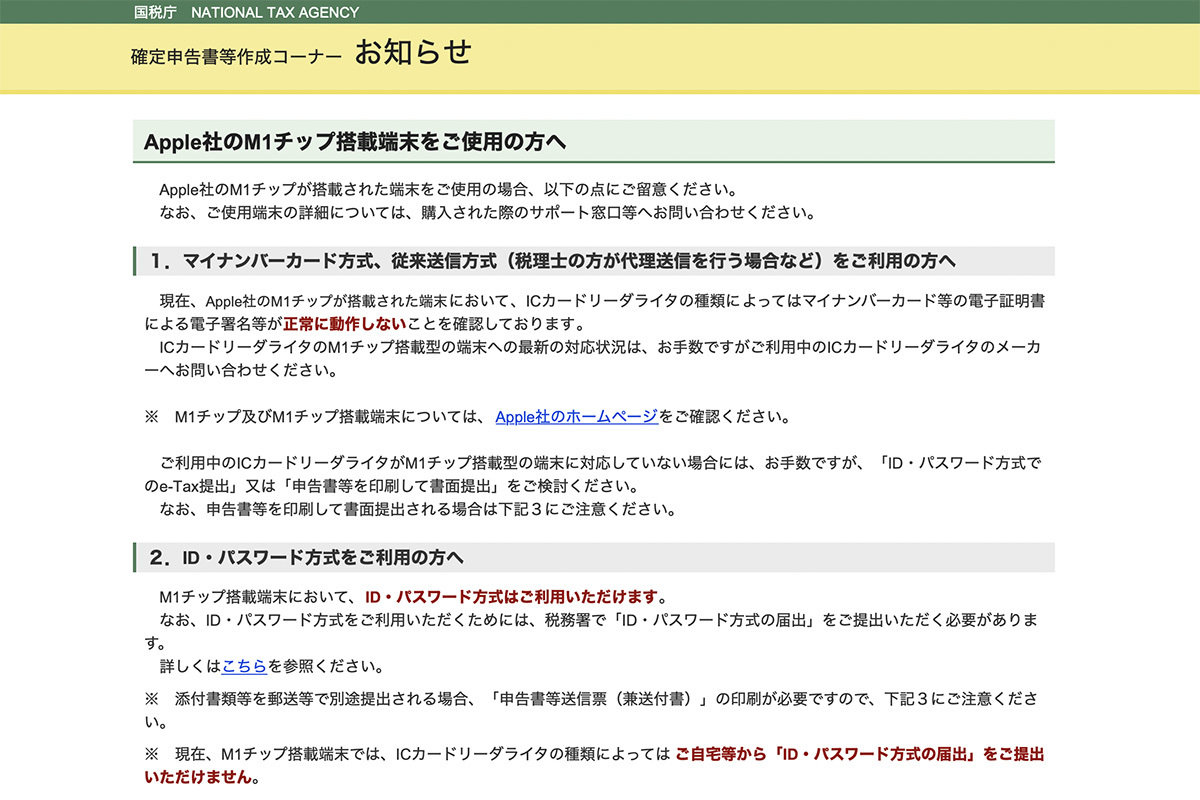
Task: Select the heading Apple社のM1チップ搭載端末をご使用の方へ
Action: tap(355, 142)
